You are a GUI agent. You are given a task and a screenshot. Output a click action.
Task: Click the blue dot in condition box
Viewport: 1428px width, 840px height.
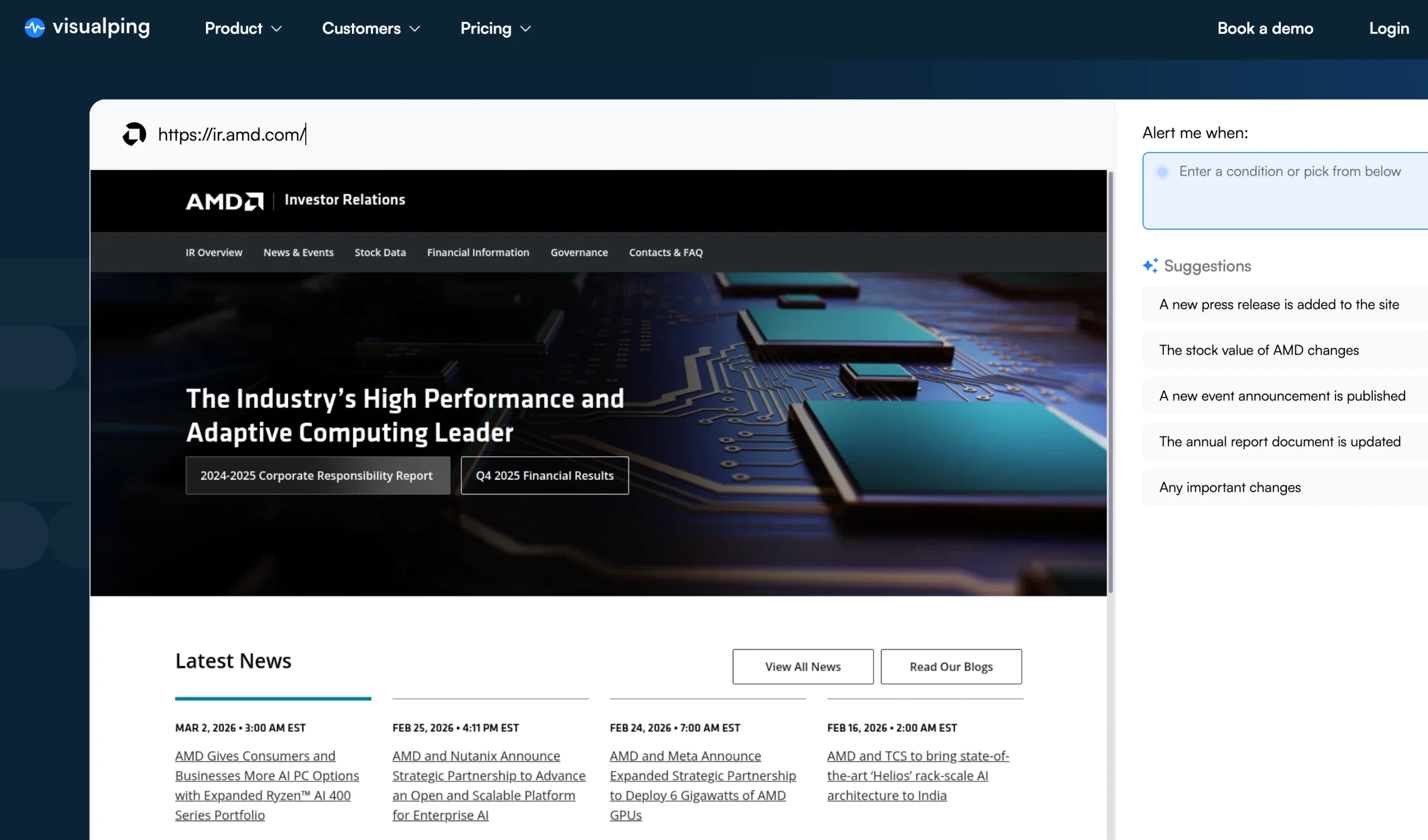point(1162,172)
